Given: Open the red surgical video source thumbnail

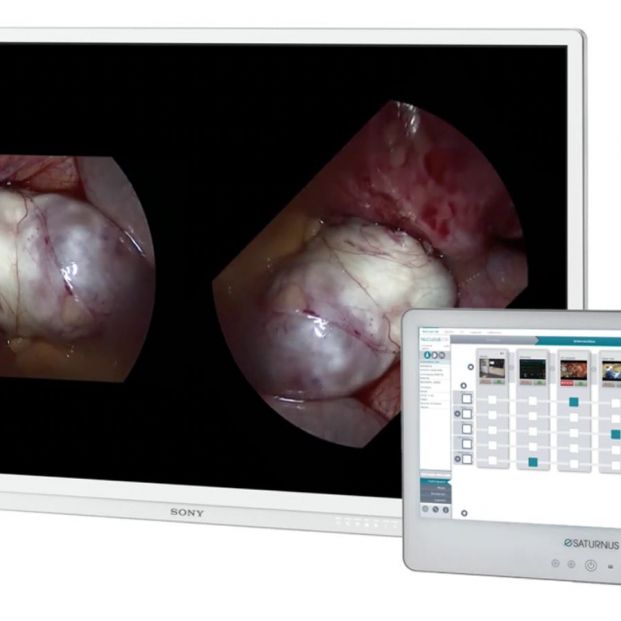Looking at the screenshot, I should pos(574,370).
